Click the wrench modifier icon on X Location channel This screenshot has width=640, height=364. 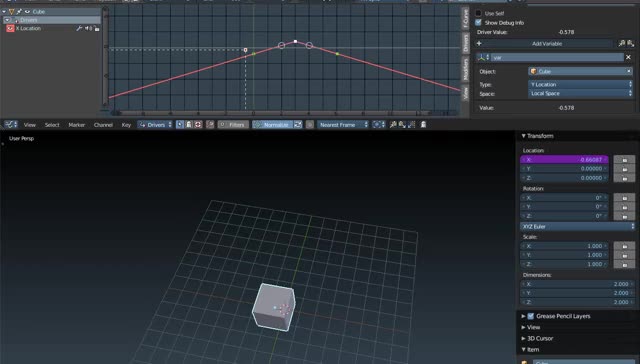click(79, 29)
